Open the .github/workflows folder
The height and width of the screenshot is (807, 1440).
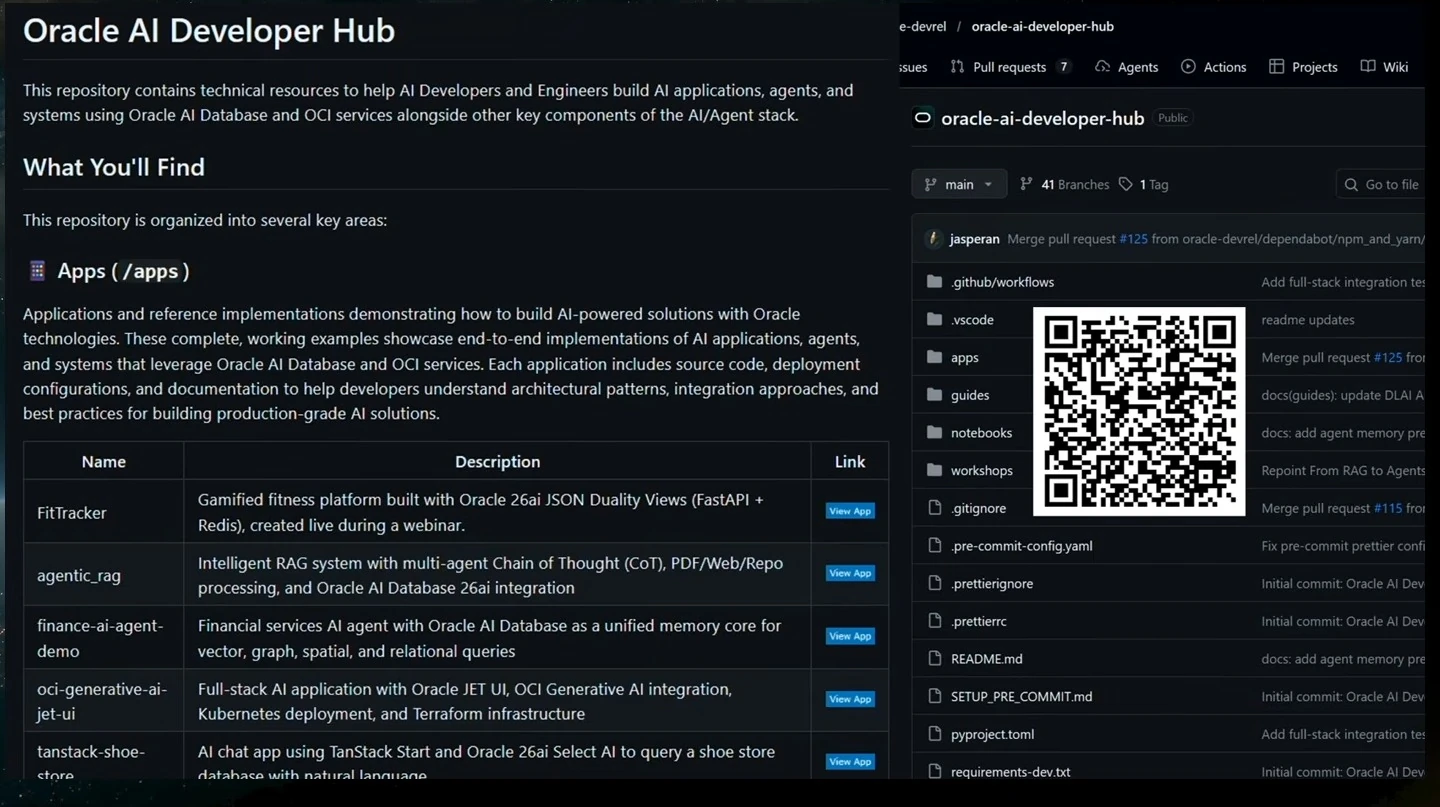[1002, 282]
